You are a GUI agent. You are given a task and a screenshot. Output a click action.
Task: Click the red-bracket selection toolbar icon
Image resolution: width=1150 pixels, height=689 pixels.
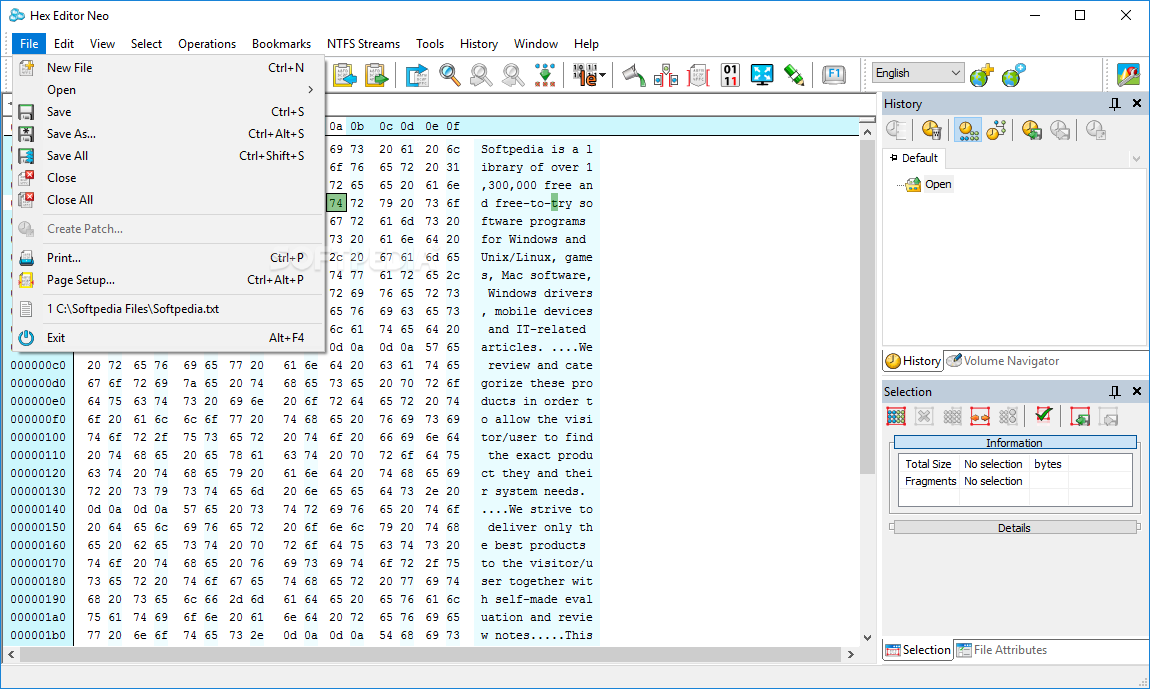(x=698, y=75)
